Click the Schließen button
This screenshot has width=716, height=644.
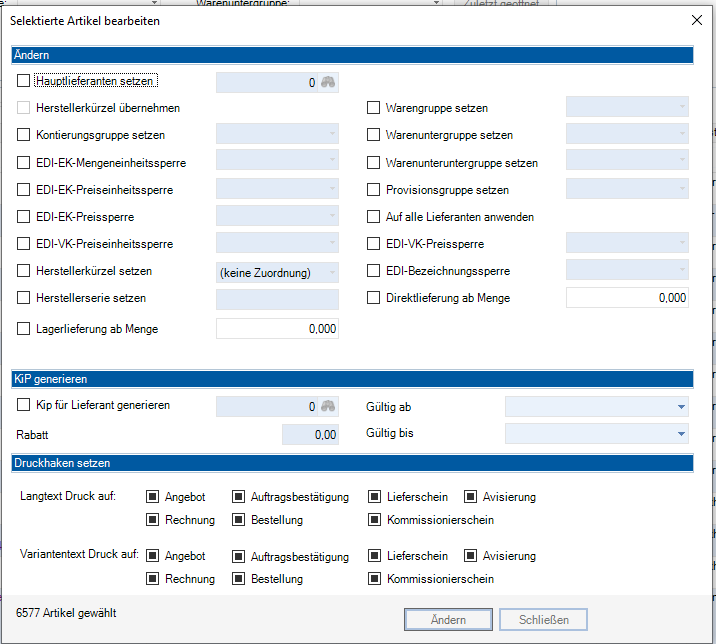pyautogui.click(x=543, y=620)
